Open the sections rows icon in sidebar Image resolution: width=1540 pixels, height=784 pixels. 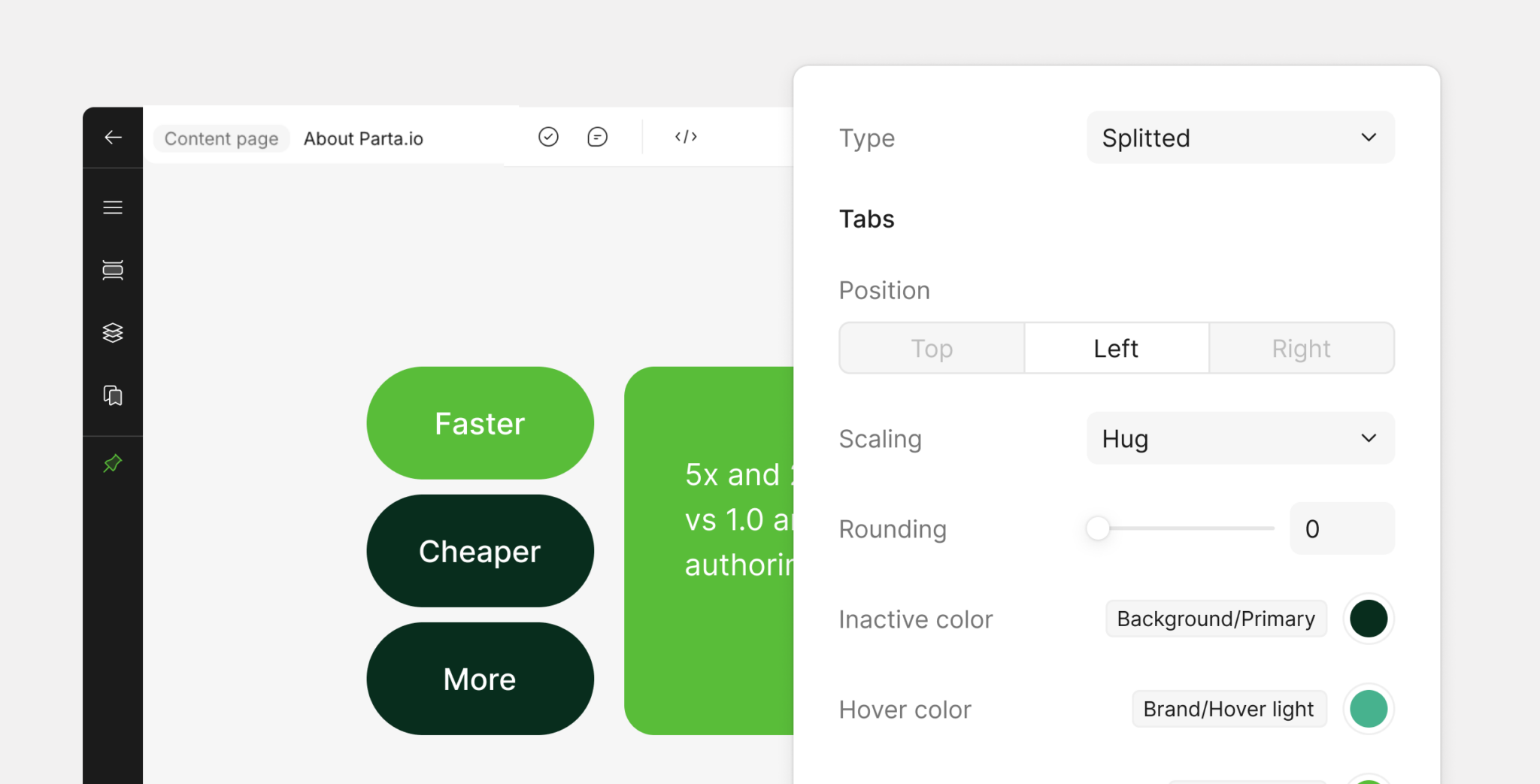[x=113, y=270]
